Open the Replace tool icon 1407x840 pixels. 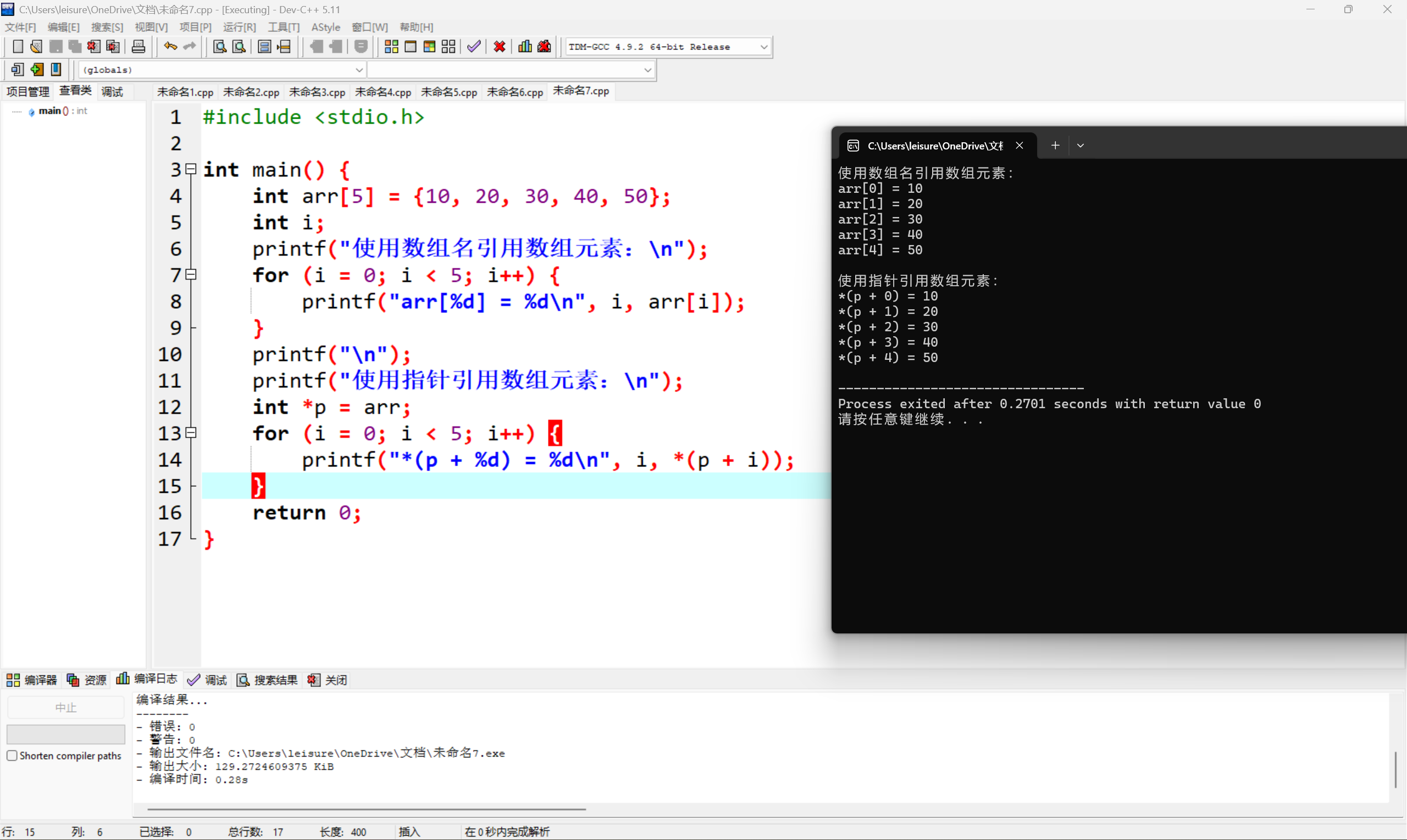(239, 46)
